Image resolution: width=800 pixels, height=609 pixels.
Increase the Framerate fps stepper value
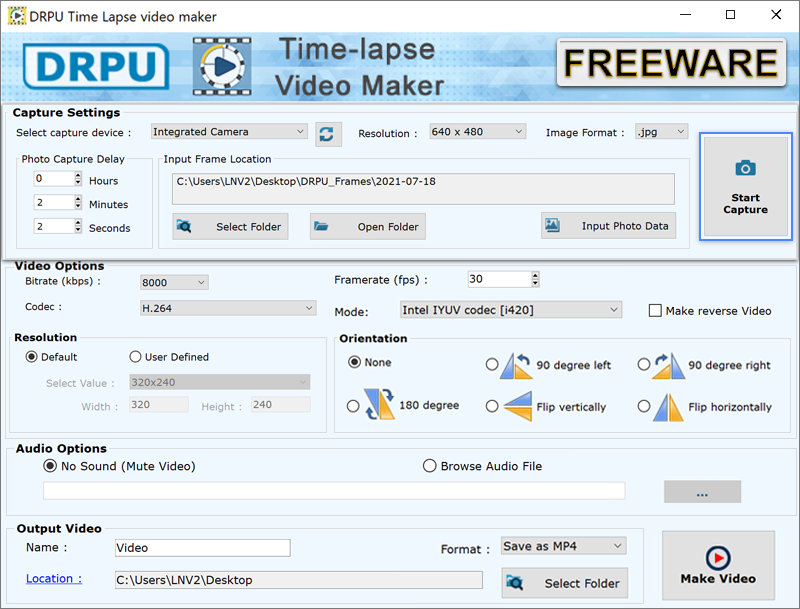[x=535, y=275]
